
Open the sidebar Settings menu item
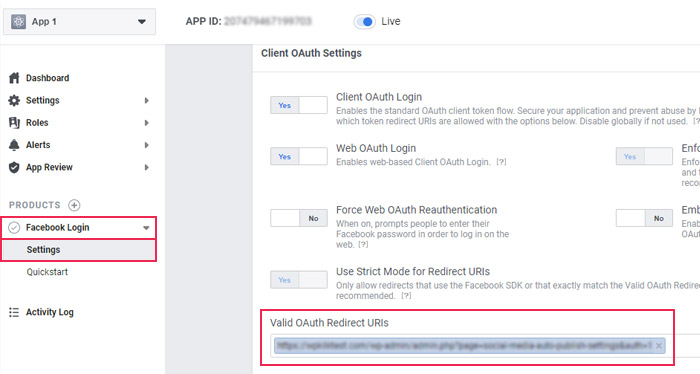pyautogui.click(x=42, y=100)
